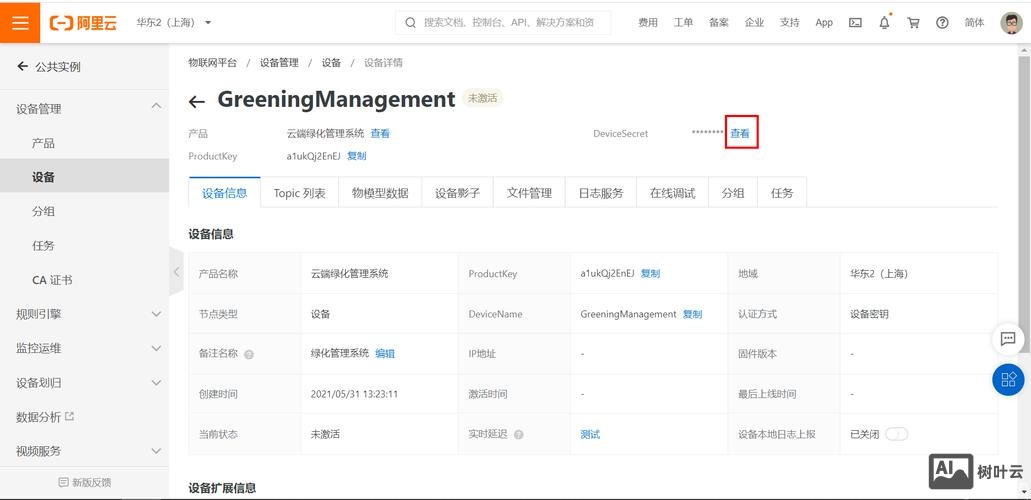Switch to 文件管理 tab
Viewport: 1031px width, 500px height.
(529, 193)
